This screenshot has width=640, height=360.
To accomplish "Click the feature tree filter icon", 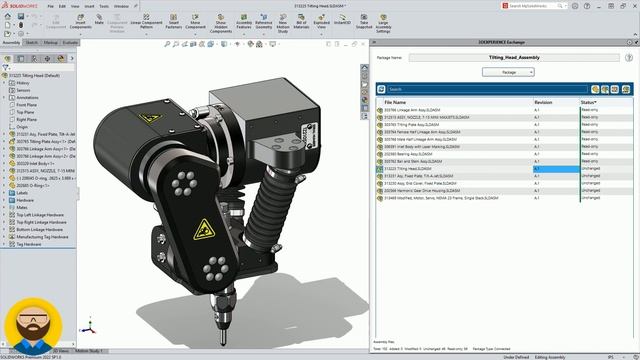I will 6,67.
